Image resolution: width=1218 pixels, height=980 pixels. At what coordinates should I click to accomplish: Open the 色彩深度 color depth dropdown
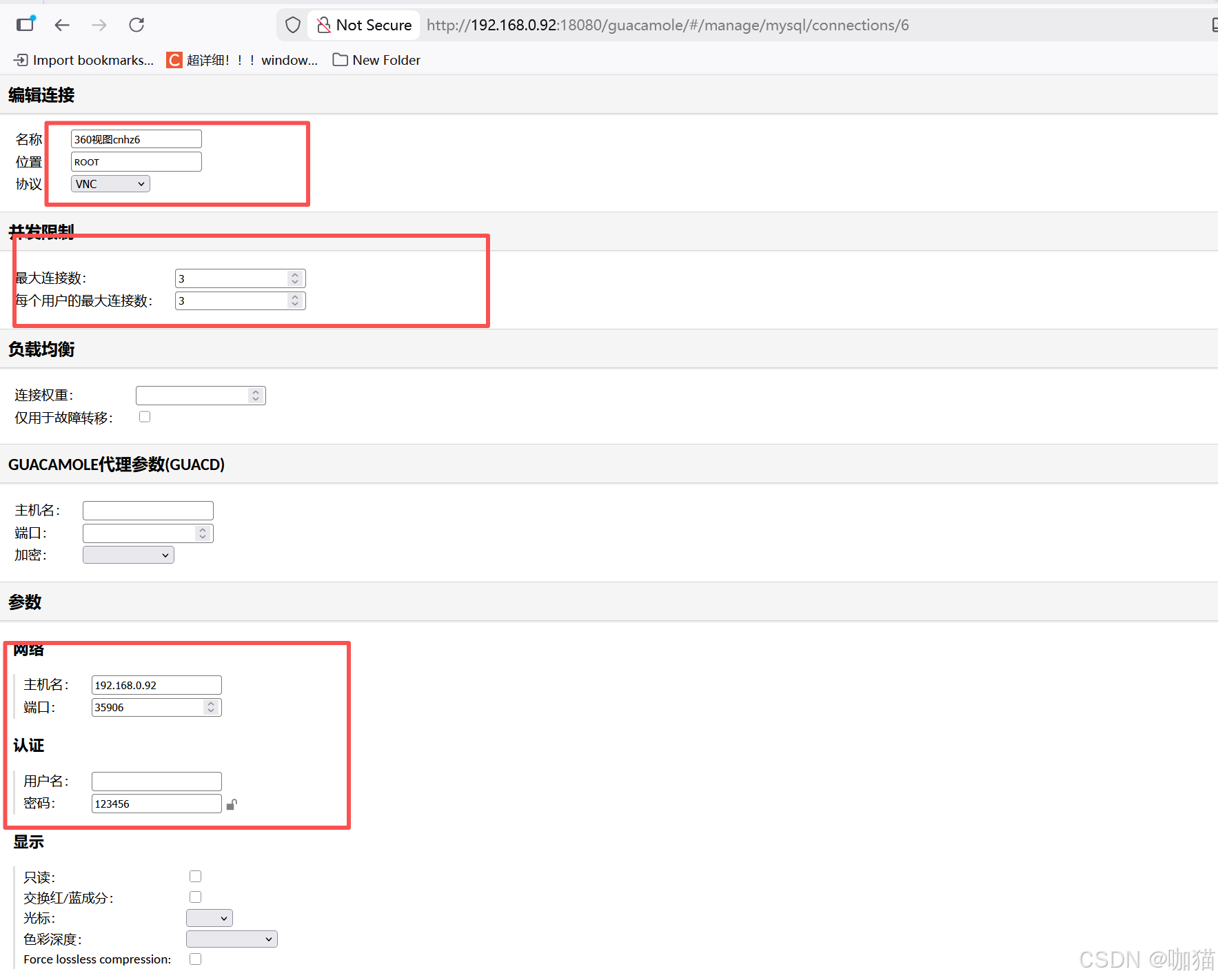click(x=232, y=939)
